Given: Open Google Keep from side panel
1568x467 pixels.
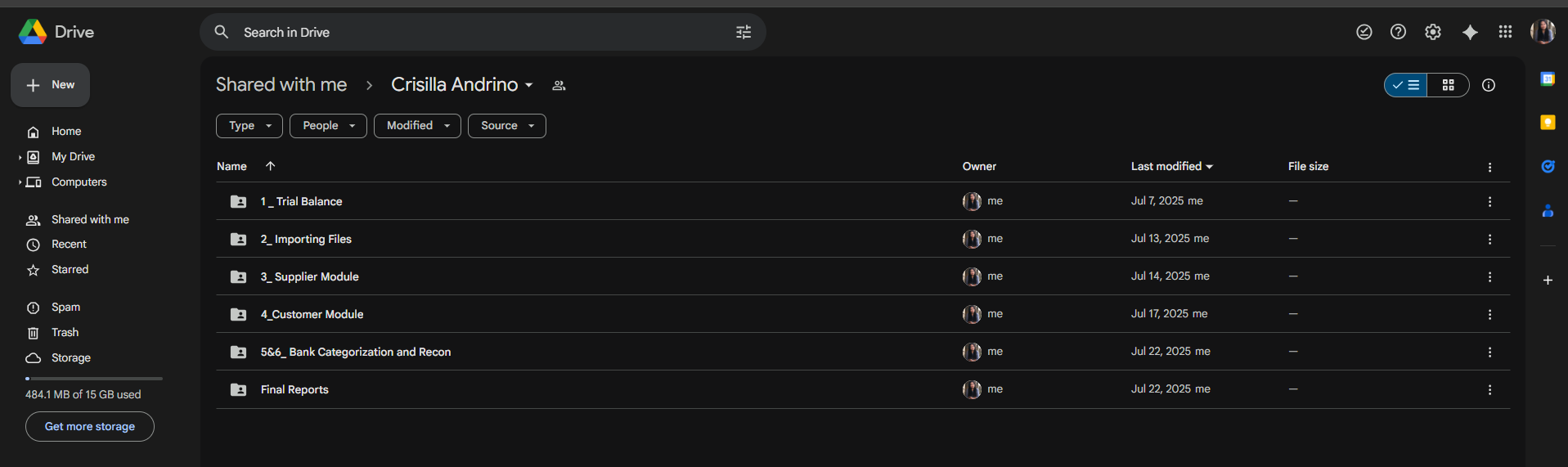Looking at the screenshot, I should tap(1548, 123).
